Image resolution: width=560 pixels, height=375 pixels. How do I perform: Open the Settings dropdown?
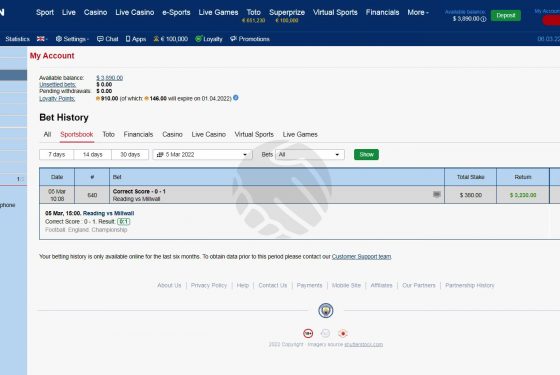click(72, 39)
